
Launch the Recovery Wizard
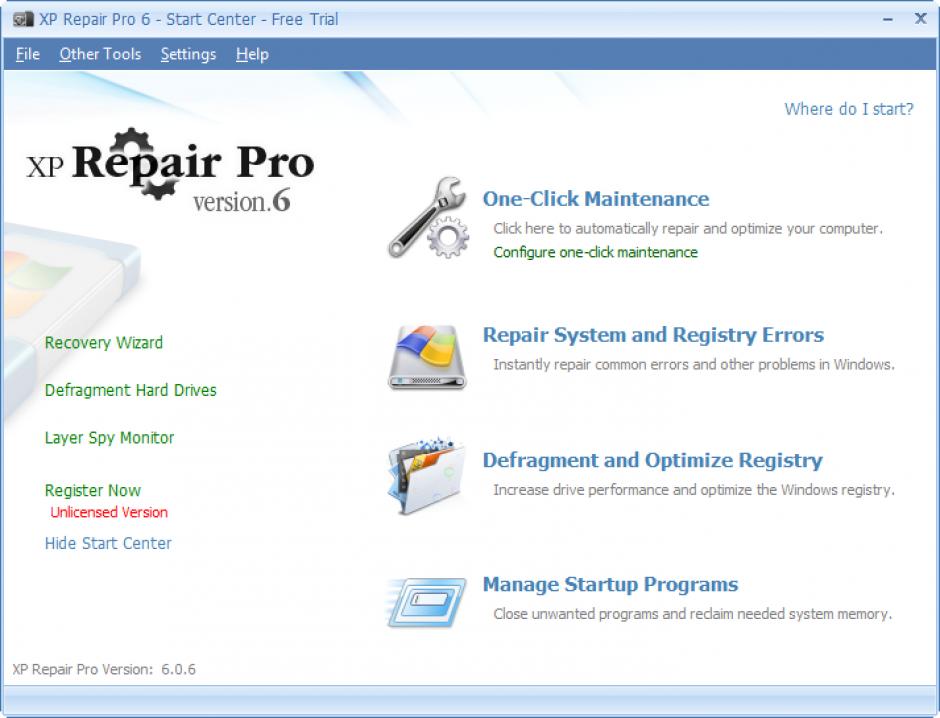[104, 342]
